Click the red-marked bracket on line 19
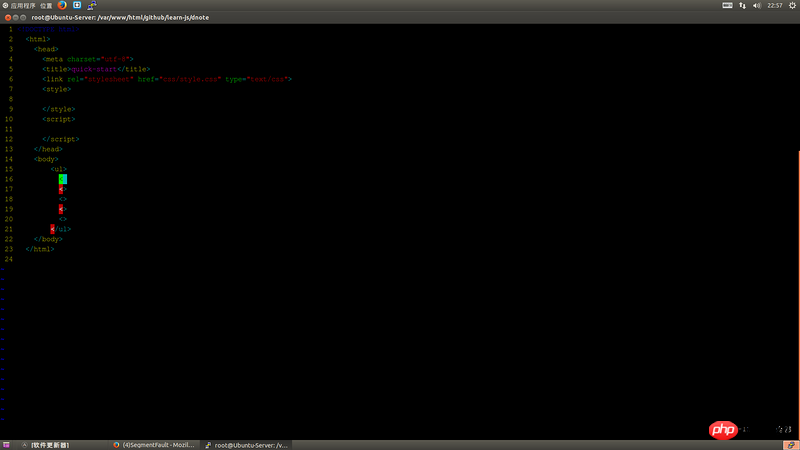800x450 pixels. coord(61,209)
